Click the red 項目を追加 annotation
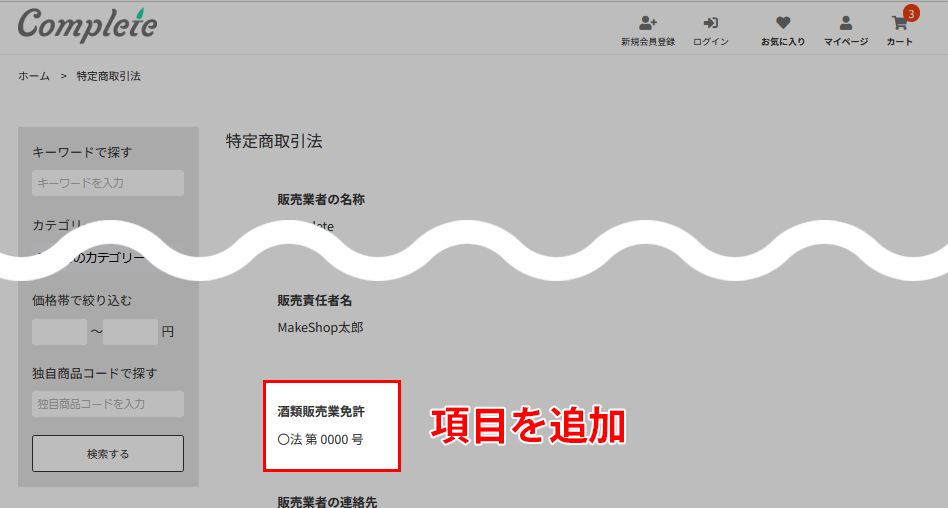948x508 pixels. (528, 426)
